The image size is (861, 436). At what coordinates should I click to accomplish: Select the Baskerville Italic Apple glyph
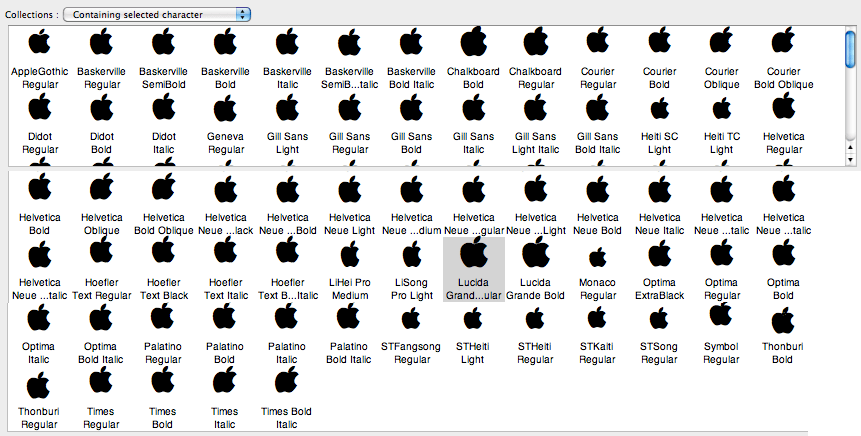tap(287, 42)
